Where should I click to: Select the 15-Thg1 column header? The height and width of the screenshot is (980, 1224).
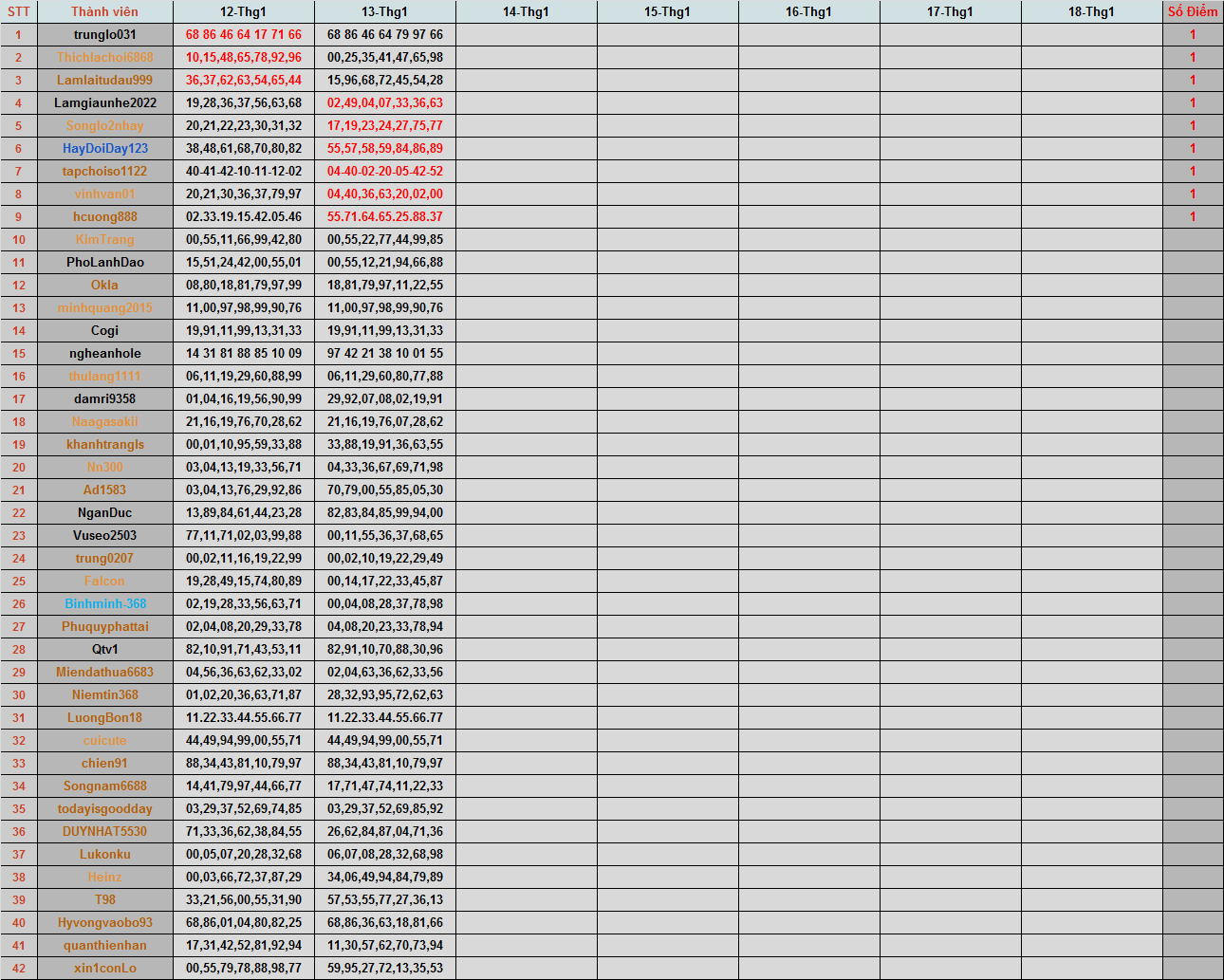pos(667,11)
